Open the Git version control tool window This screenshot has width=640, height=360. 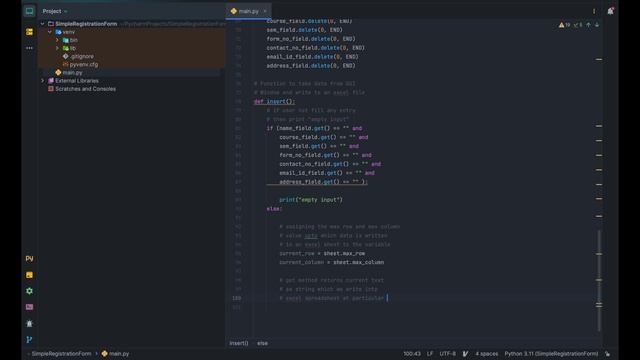click(29, 340)
